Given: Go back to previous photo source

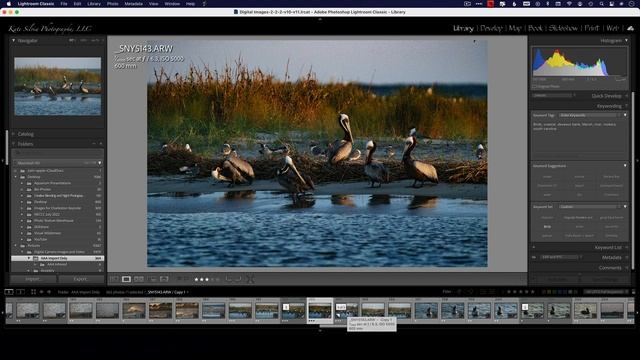Looking at the screenshot, I should pos(42,292).
